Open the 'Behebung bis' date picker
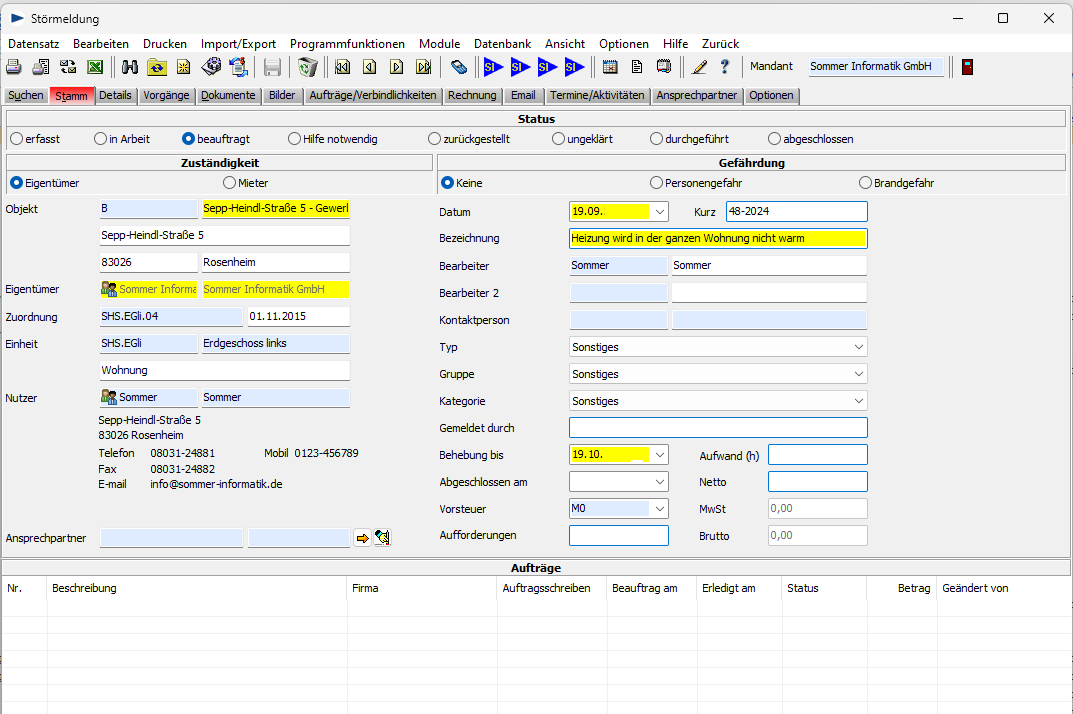 click(658, 455)
